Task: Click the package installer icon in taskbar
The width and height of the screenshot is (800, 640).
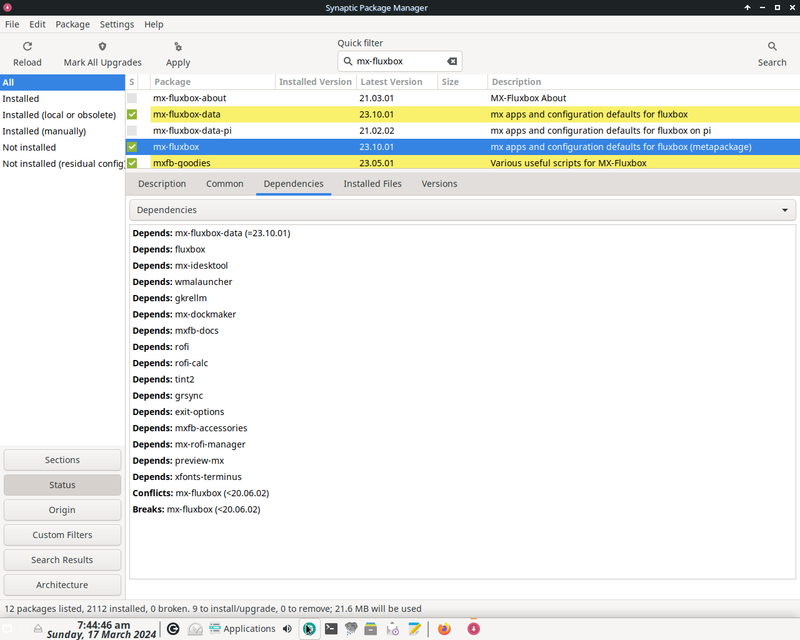Action: coord(392,629)
